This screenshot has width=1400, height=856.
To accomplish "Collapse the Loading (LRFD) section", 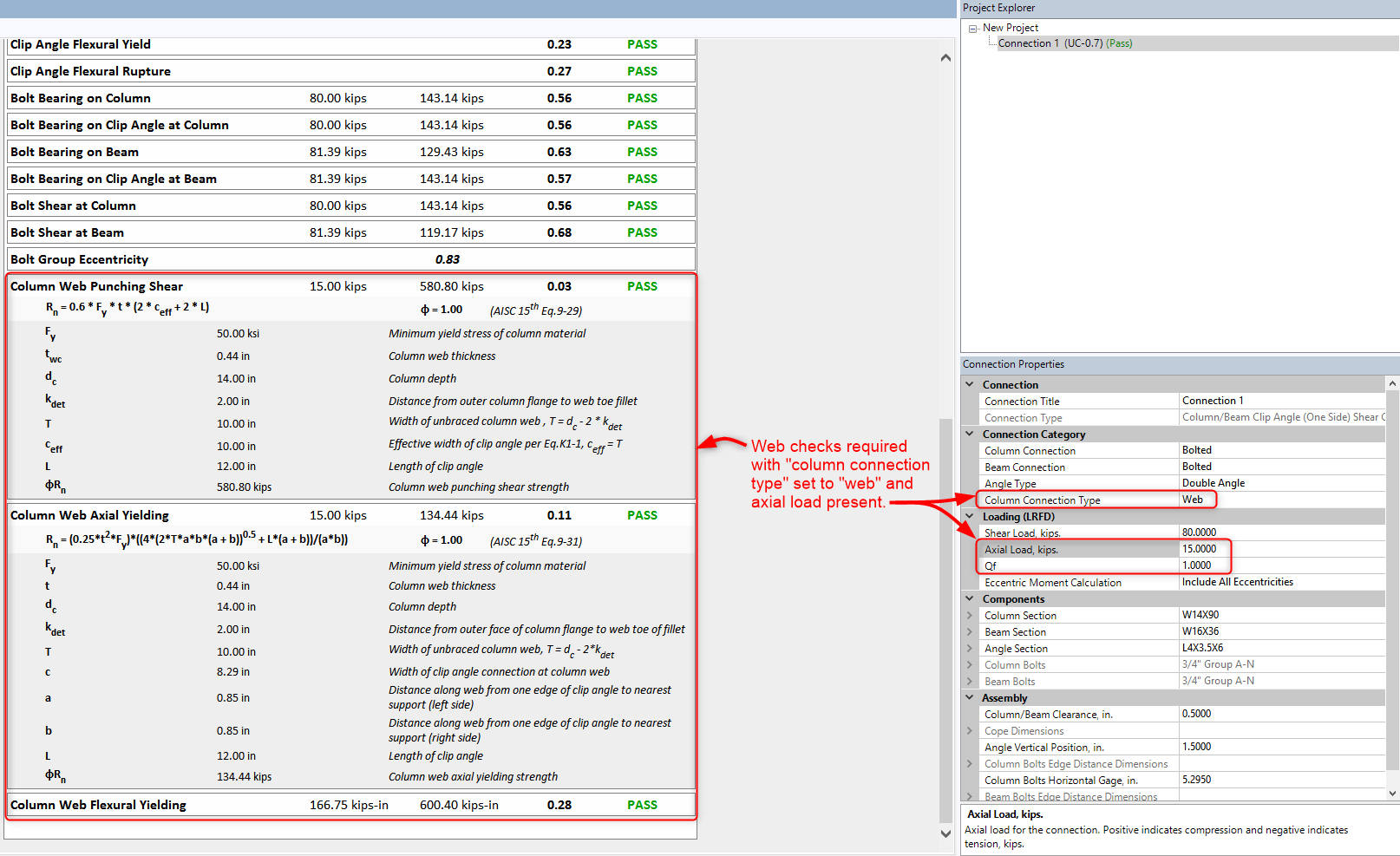I will (969, 515).
